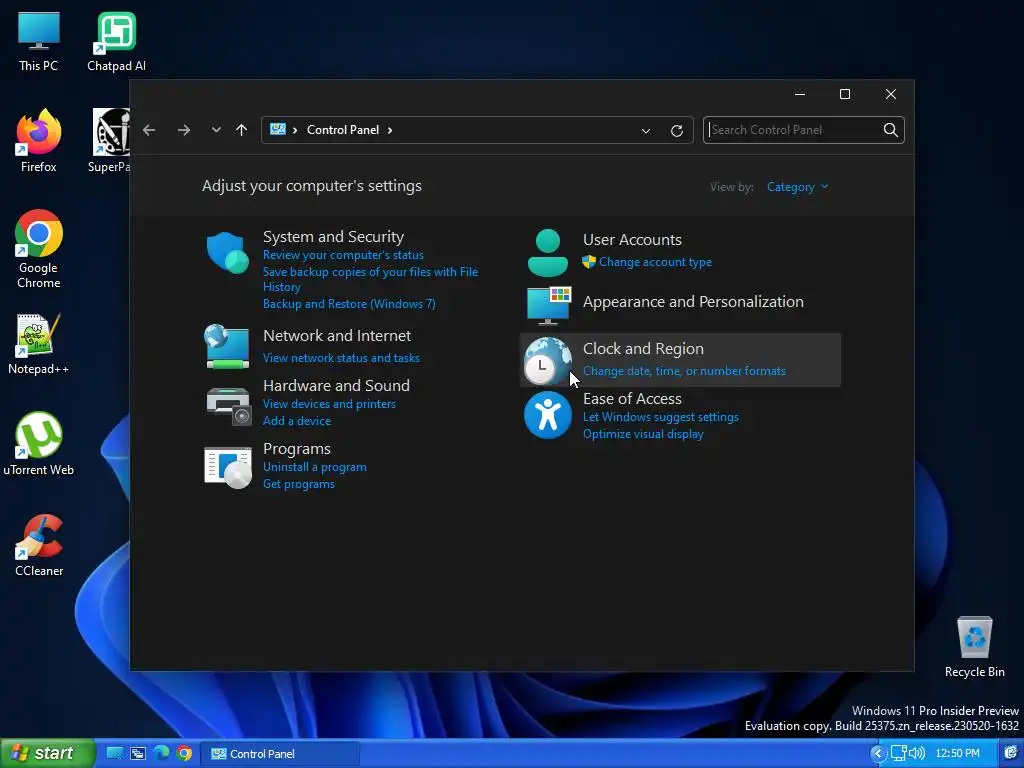Open the SuperPaint desktop shortcut

point(111,140)
